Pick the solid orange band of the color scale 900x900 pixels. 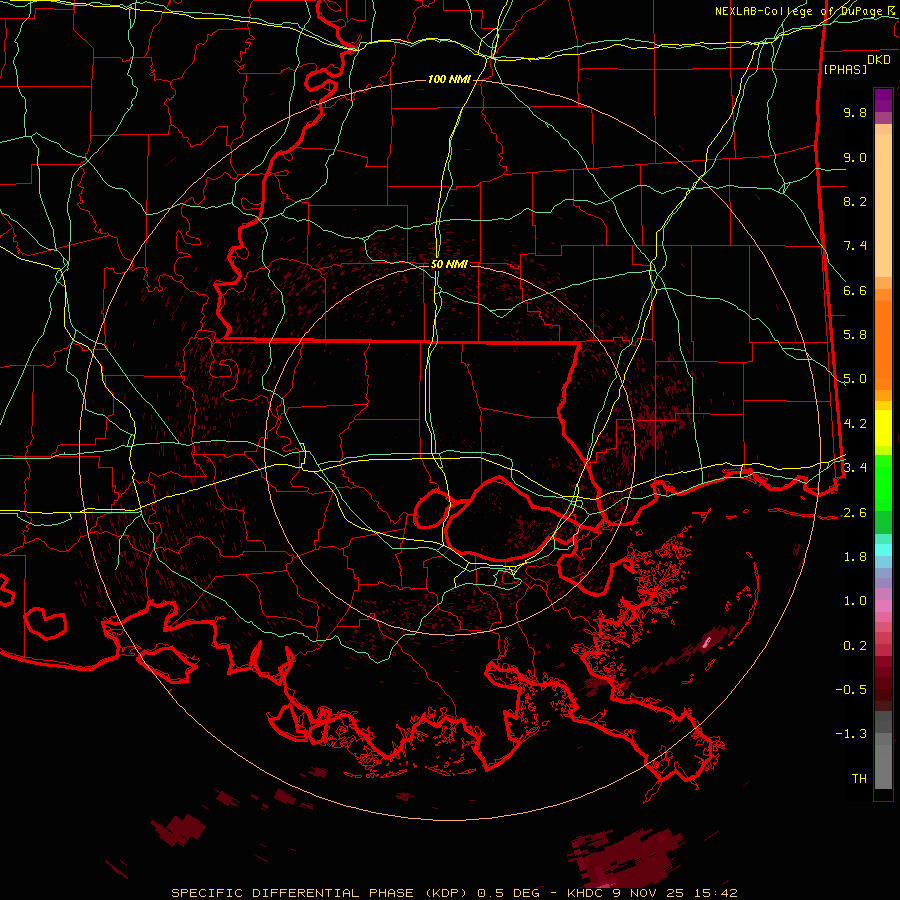(883, 345)
